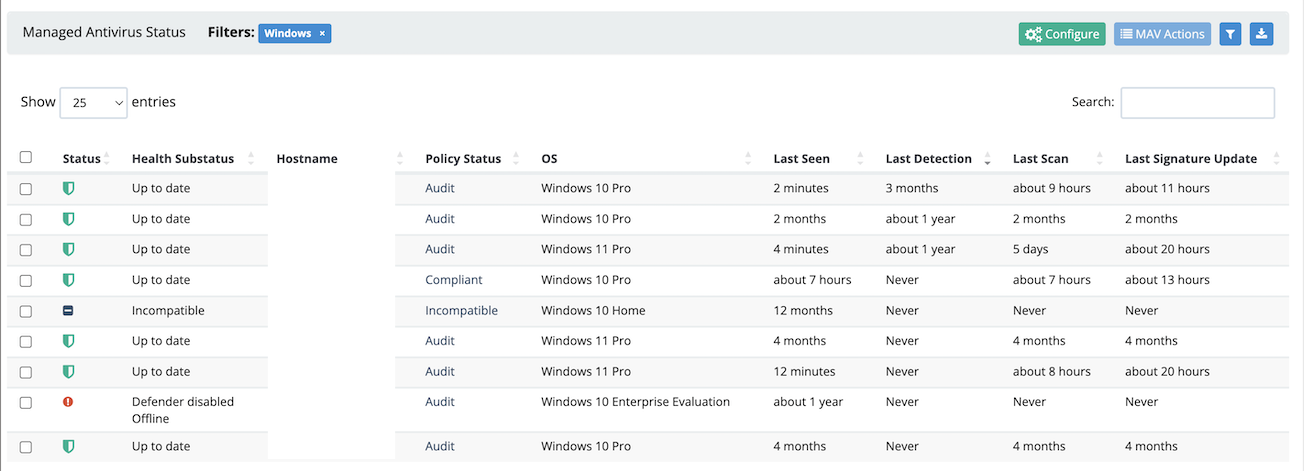The width and height of the screenshot is (1304, 471).
Task: Click green shield icon in Compliant row
Action: pyautogui.click(x=68, y=280)
